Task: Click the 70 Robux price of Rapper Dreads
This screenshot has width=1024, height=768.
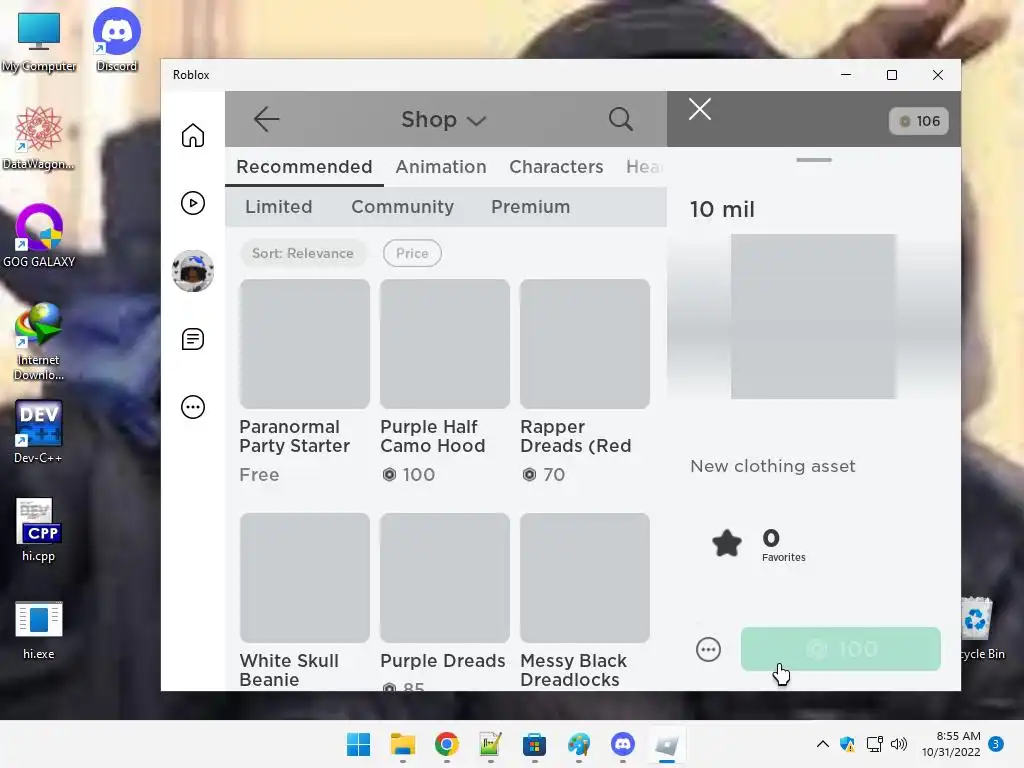Action: (543, 475)
